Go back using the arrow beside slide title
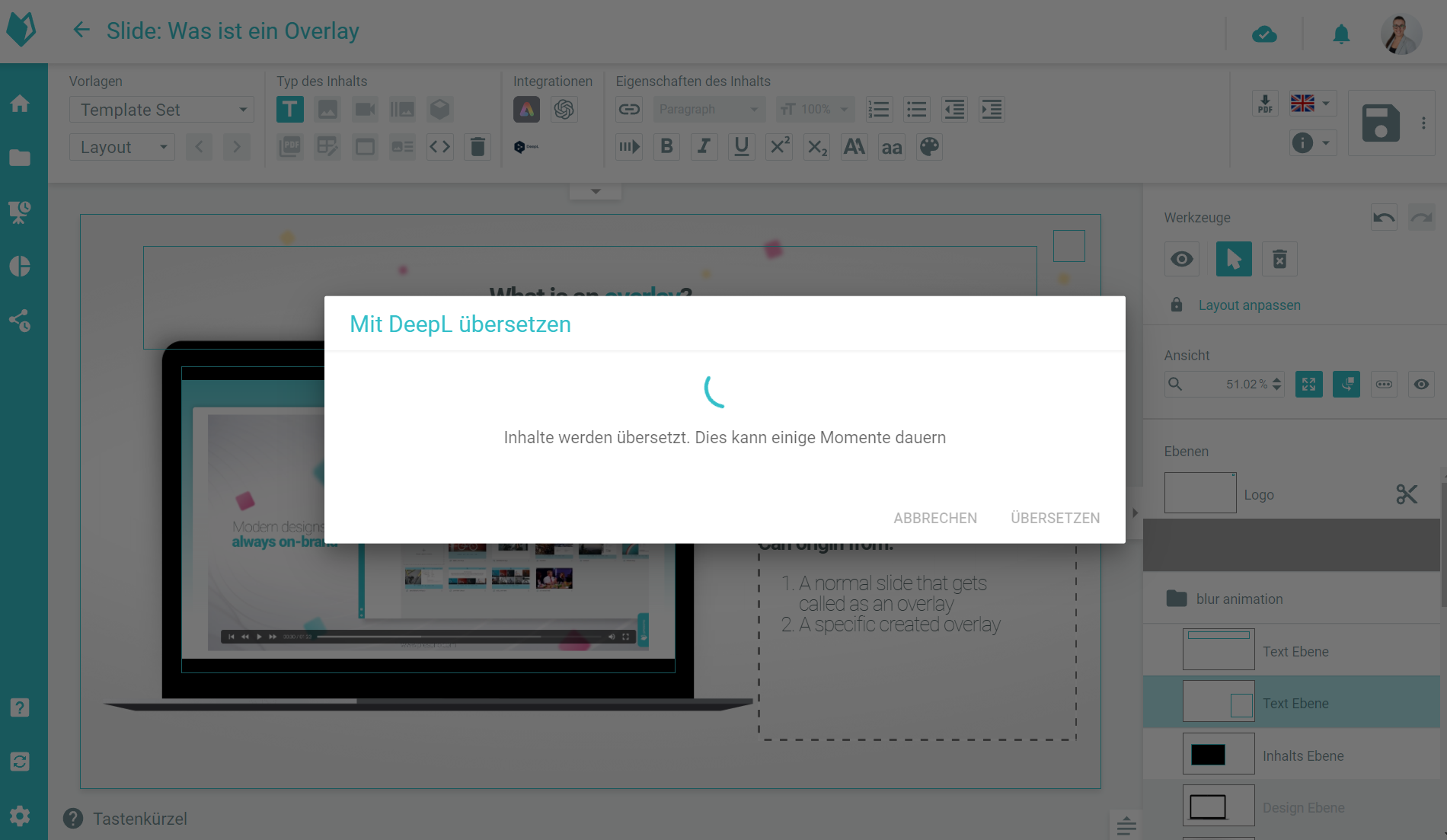Viewport: 1447px width, 840px height. tap(81, 30)
